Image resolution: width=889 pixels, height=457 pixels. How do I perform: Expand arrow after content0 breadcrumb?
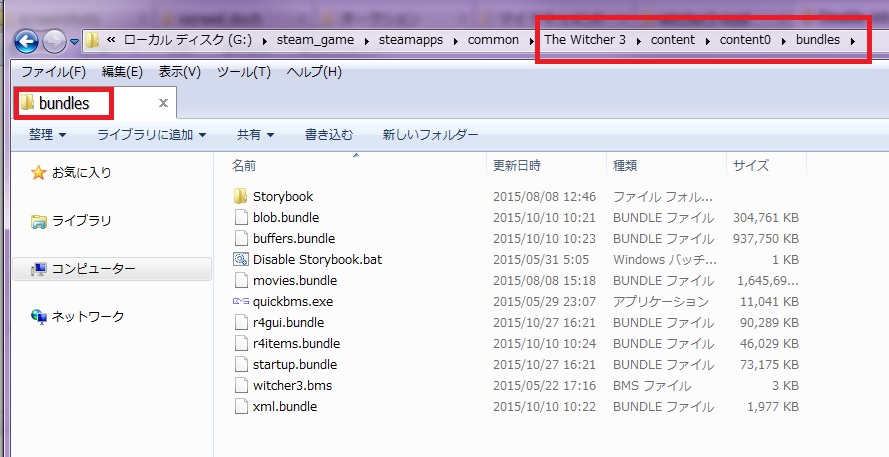[784, 41]
